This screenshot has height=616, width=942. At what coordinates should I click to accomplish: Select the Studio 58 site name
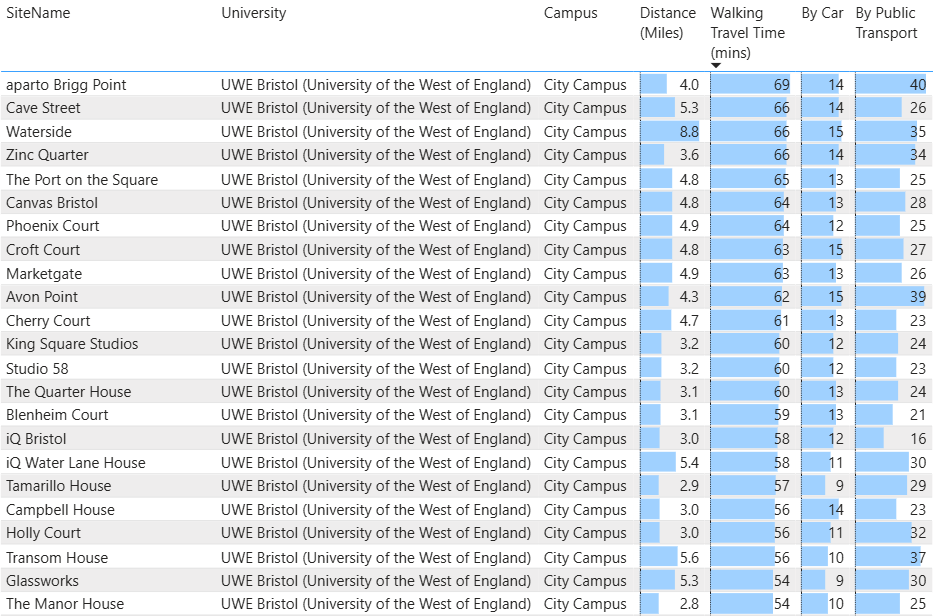pyautogui.click(x=37, y=368)
